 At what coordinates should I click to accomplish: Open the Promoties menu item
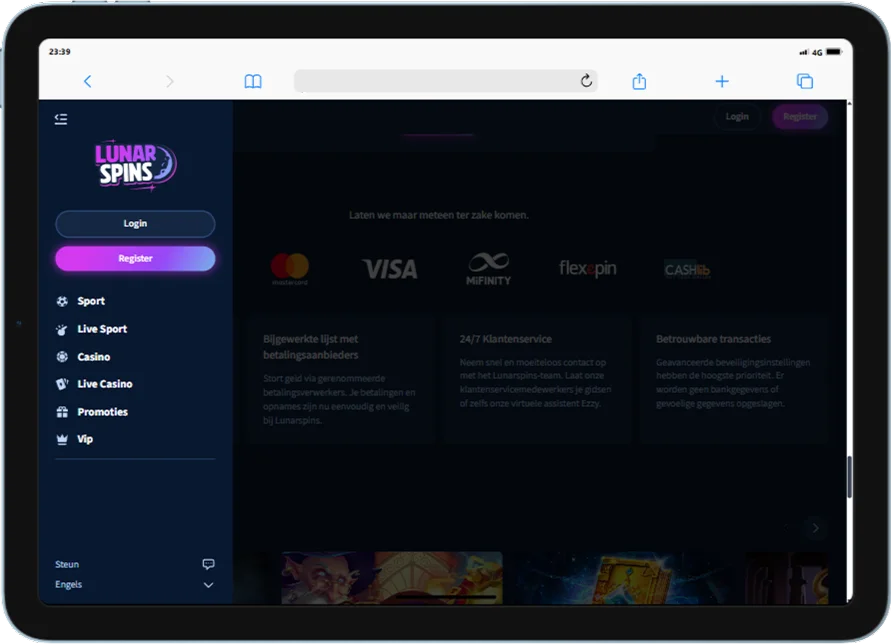click(102, 412)
